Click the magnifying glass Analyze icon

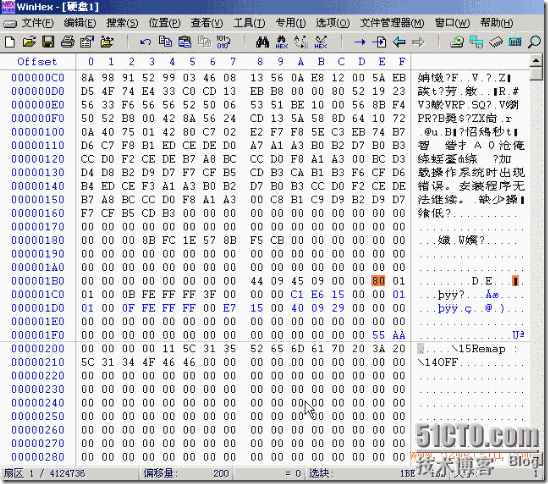(x=534, y=42)
